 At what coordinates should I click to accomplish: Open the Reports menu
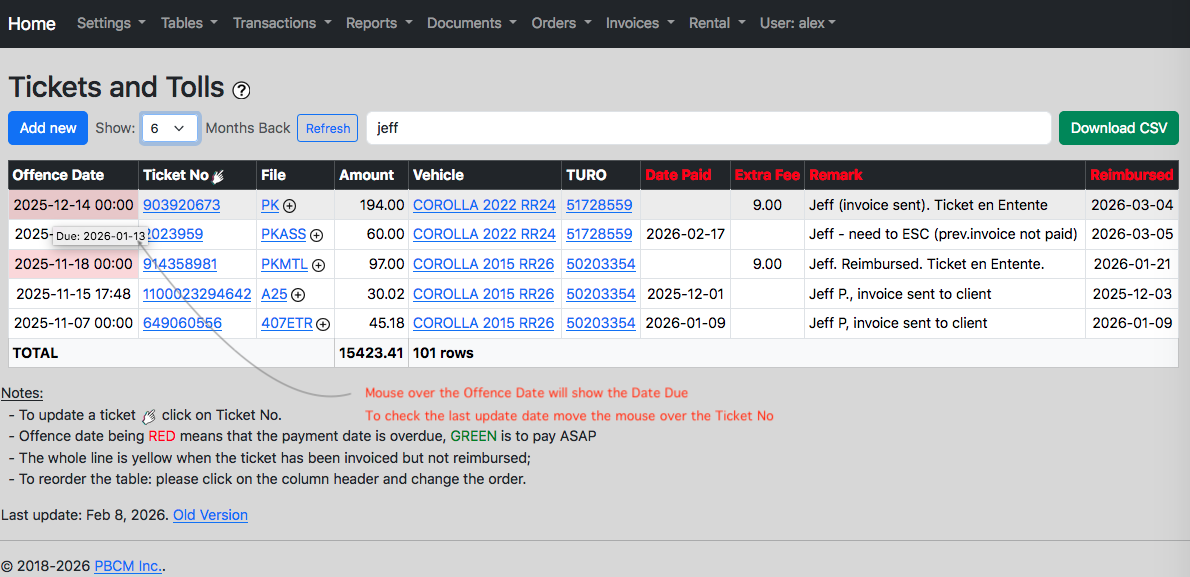(379, 24)
